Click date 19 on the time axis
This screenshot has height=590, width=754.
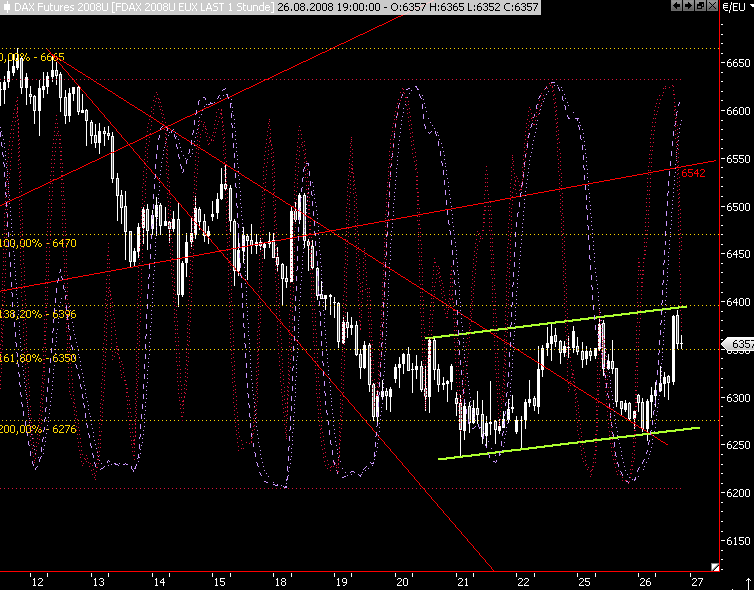(341, 582)
